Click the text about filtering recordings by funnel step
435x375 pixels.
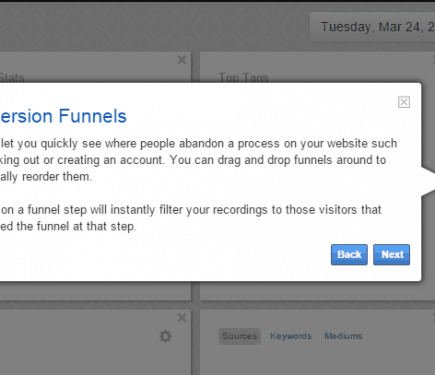(191, 218)
